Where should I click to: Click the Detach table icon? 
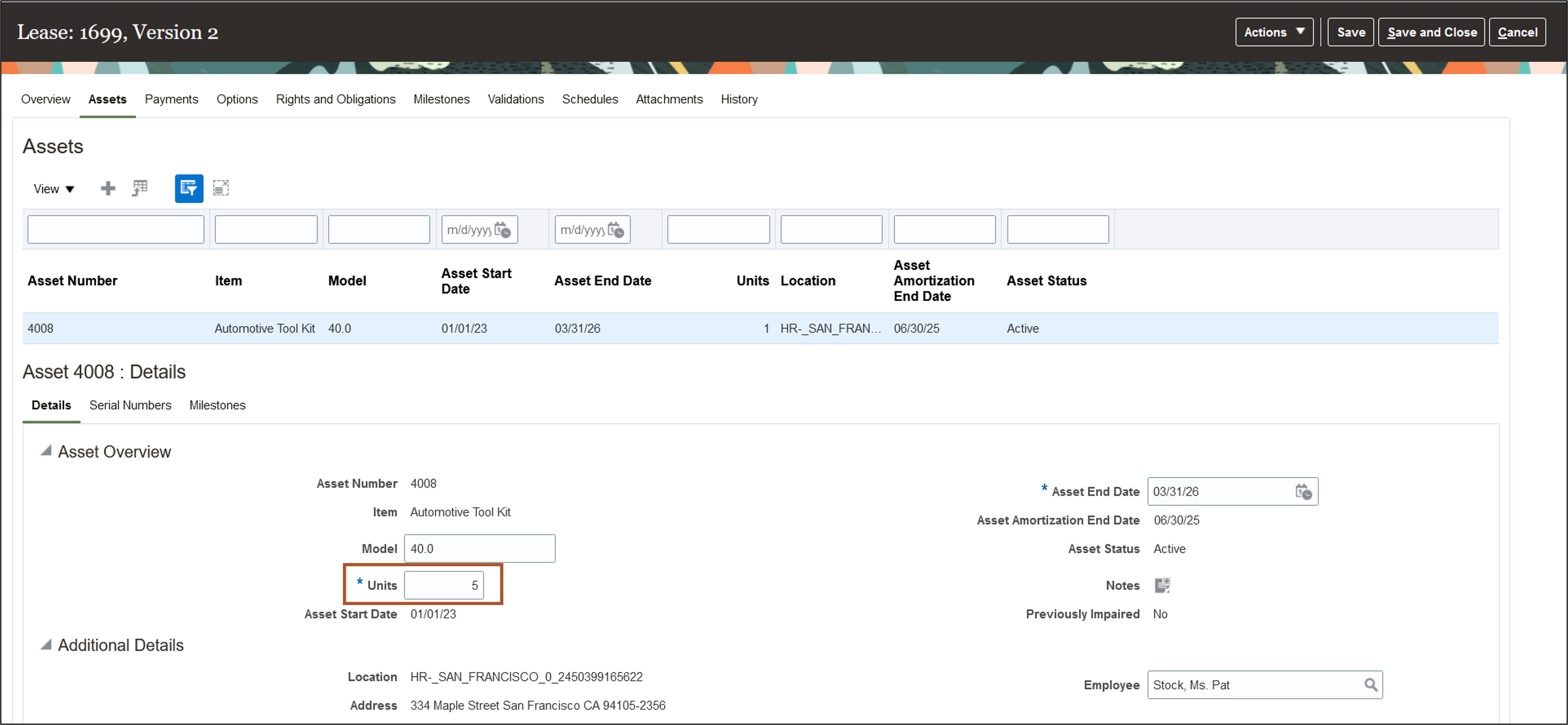pyautogui.click(x=221, y=188)
